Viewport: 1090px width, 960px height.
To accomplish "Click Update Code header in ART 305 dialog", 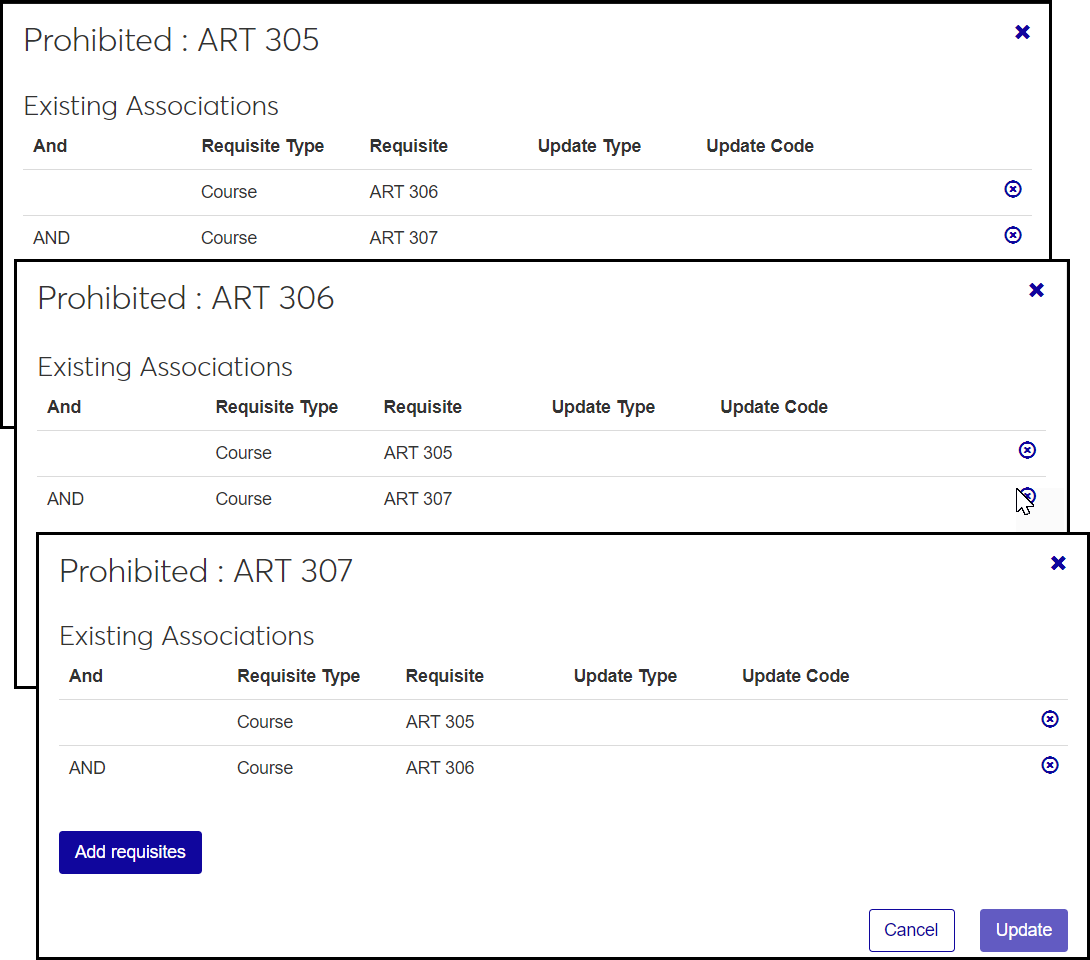I will 759,146.
